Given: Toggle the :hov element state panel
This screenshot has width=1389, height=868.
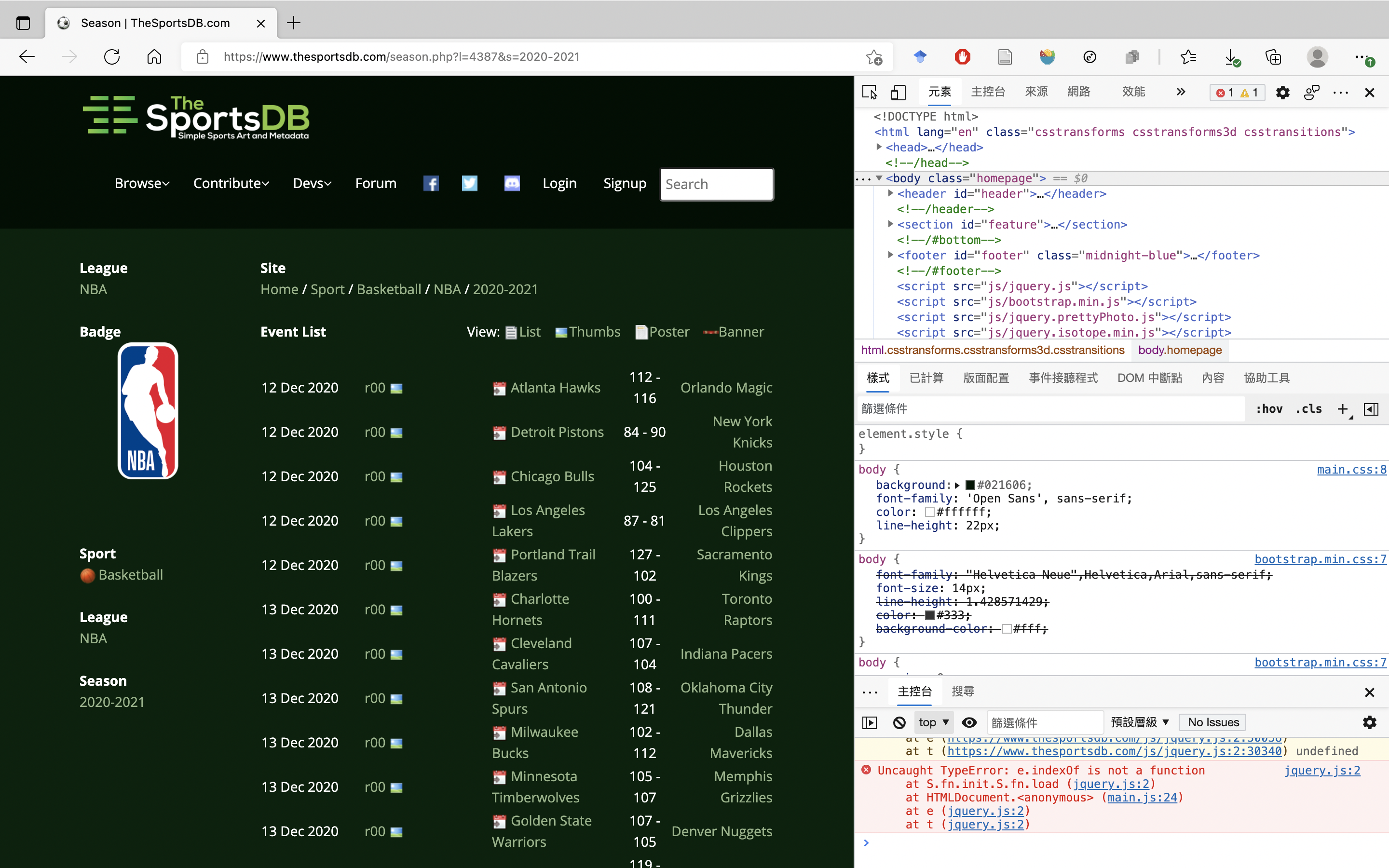Looking at the screenshot, I should [x=1268, y=409].
